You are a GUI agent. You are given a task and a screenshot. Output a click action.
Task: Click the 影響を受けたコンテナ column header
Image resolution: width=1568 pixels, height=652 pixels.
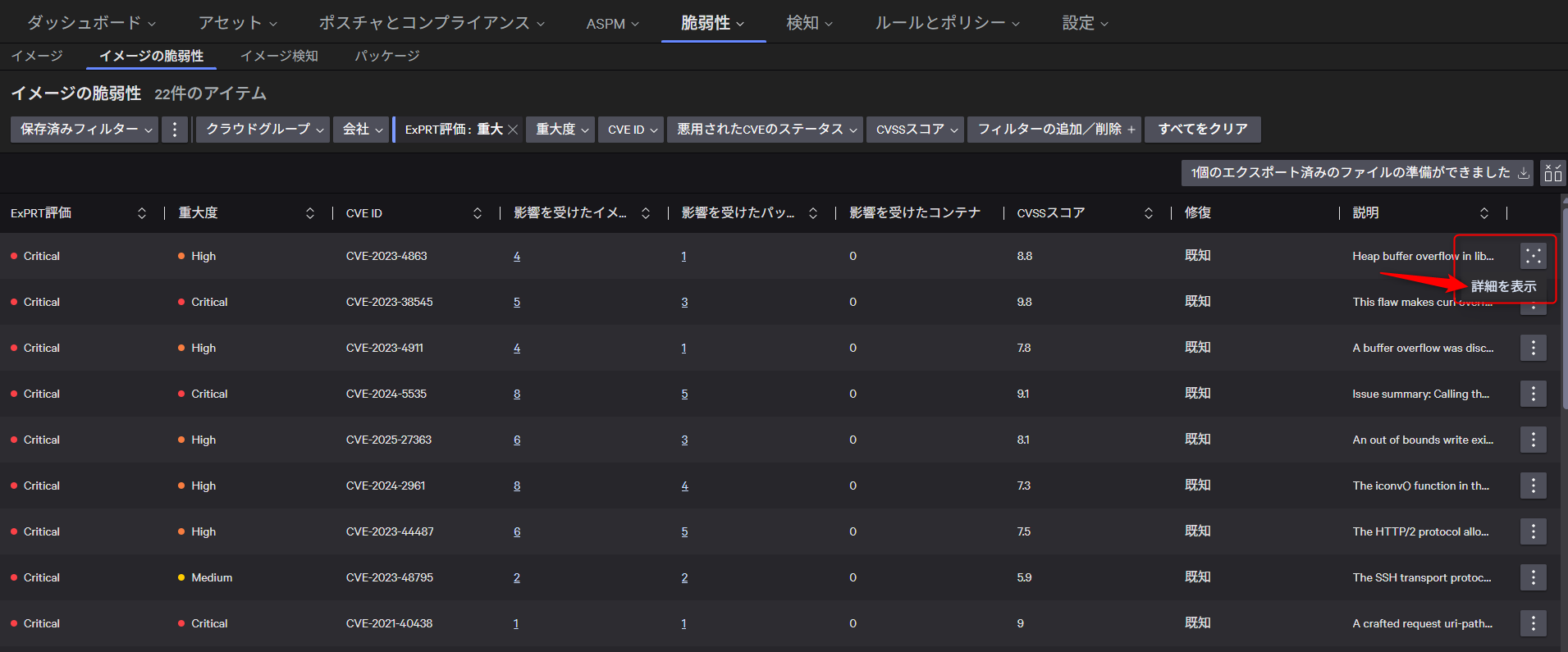pos(915,213)
